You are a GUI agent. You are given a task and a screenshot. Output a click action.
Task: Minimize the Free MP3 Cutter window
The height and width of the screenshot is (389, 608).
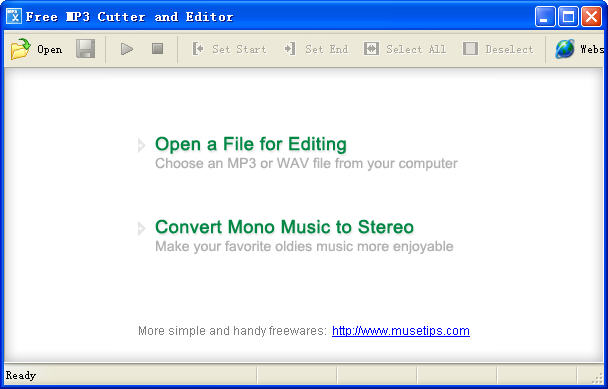click(x=545, y=17)
